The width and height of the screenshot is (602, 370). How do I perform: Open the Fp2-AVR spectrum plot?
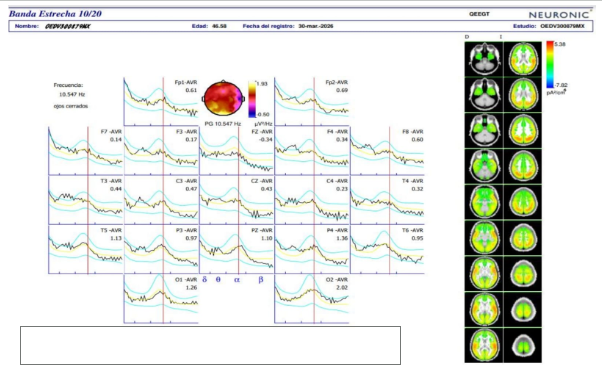pyautogui.click(x=312, y=101)
